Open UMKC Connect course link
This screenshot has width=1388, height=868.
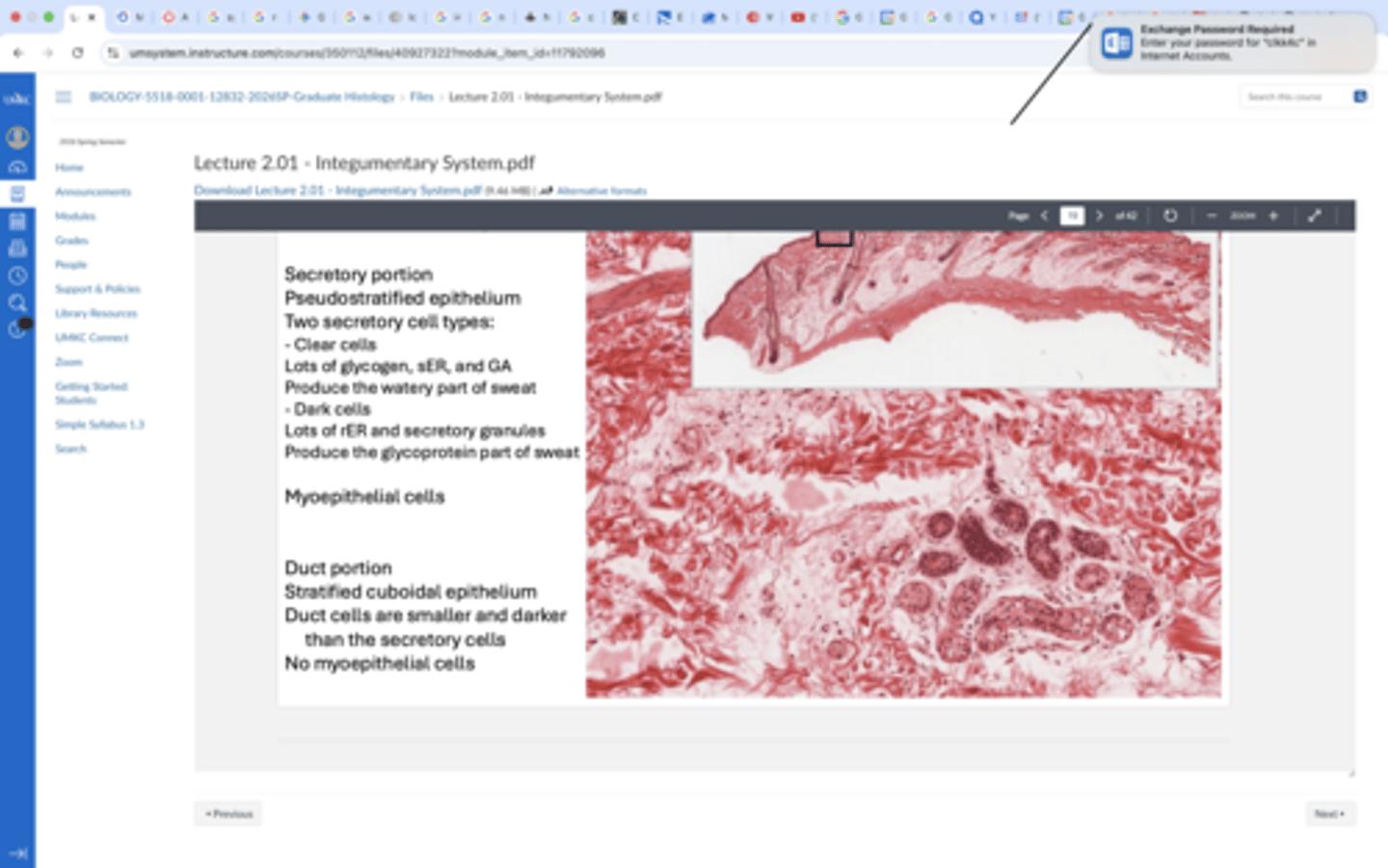92,337
